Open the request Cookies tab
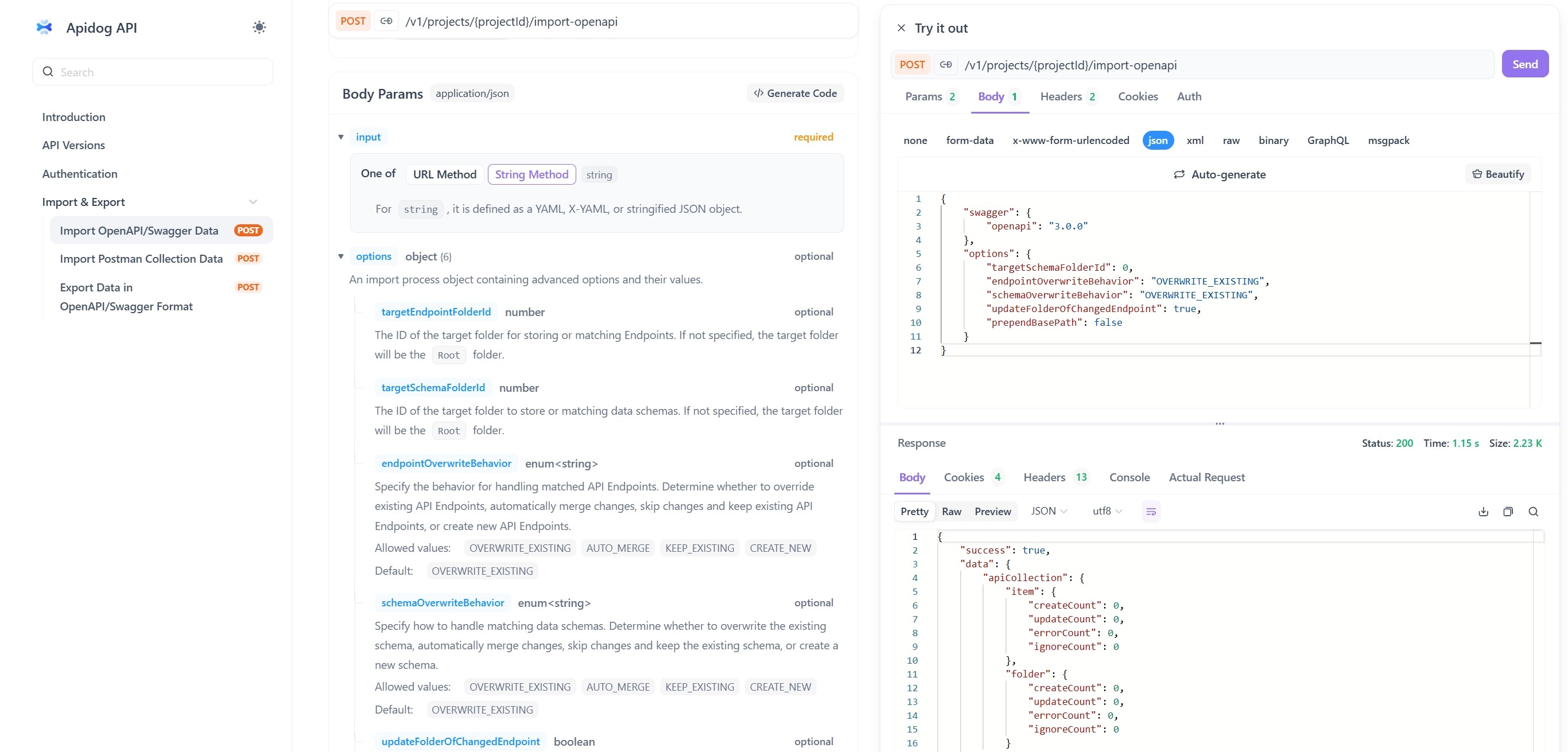This screenshot has height=752, width=1568. point(1138,97)
